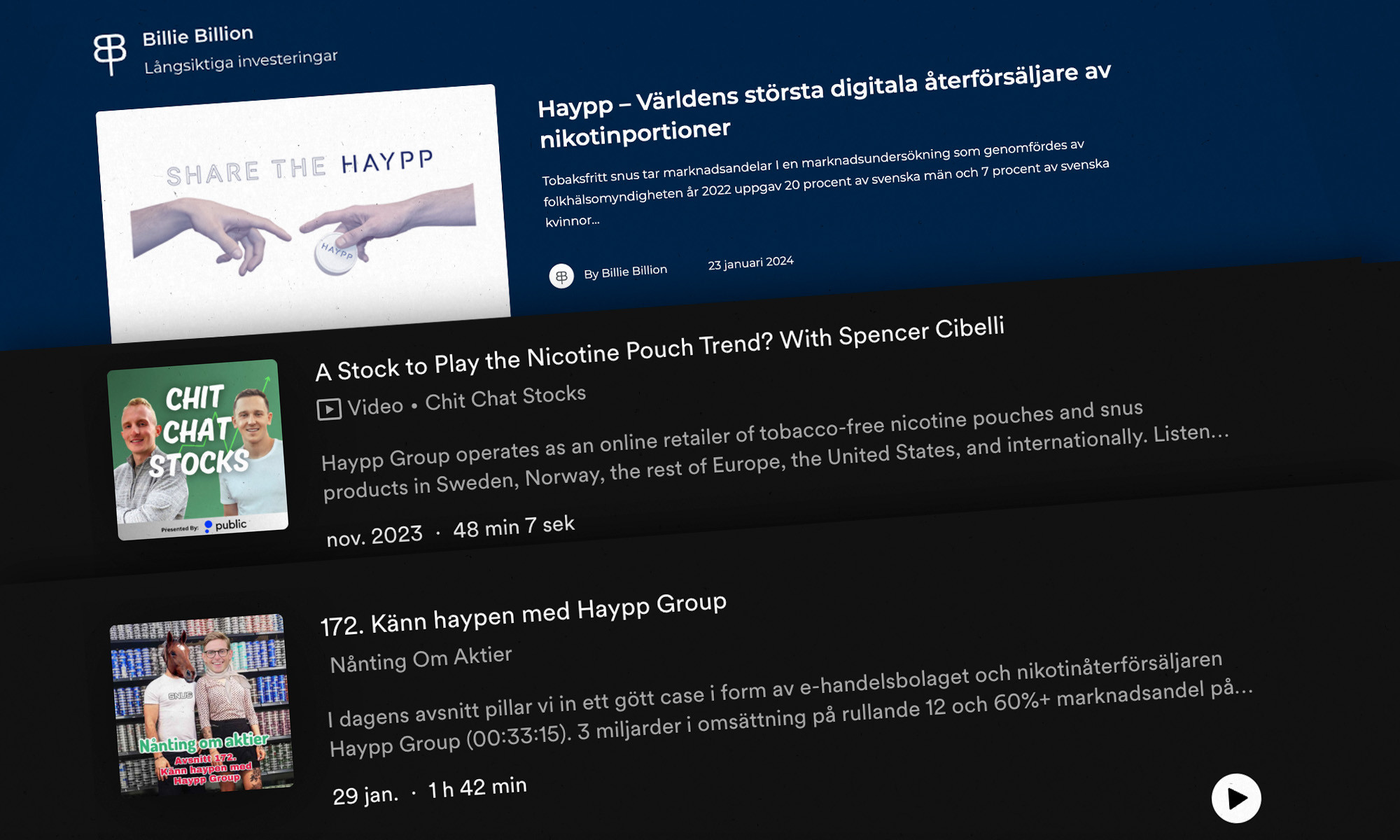1400x840 pixels.
Task: Click the Billie Billion site name
Action: pos(197,36)
